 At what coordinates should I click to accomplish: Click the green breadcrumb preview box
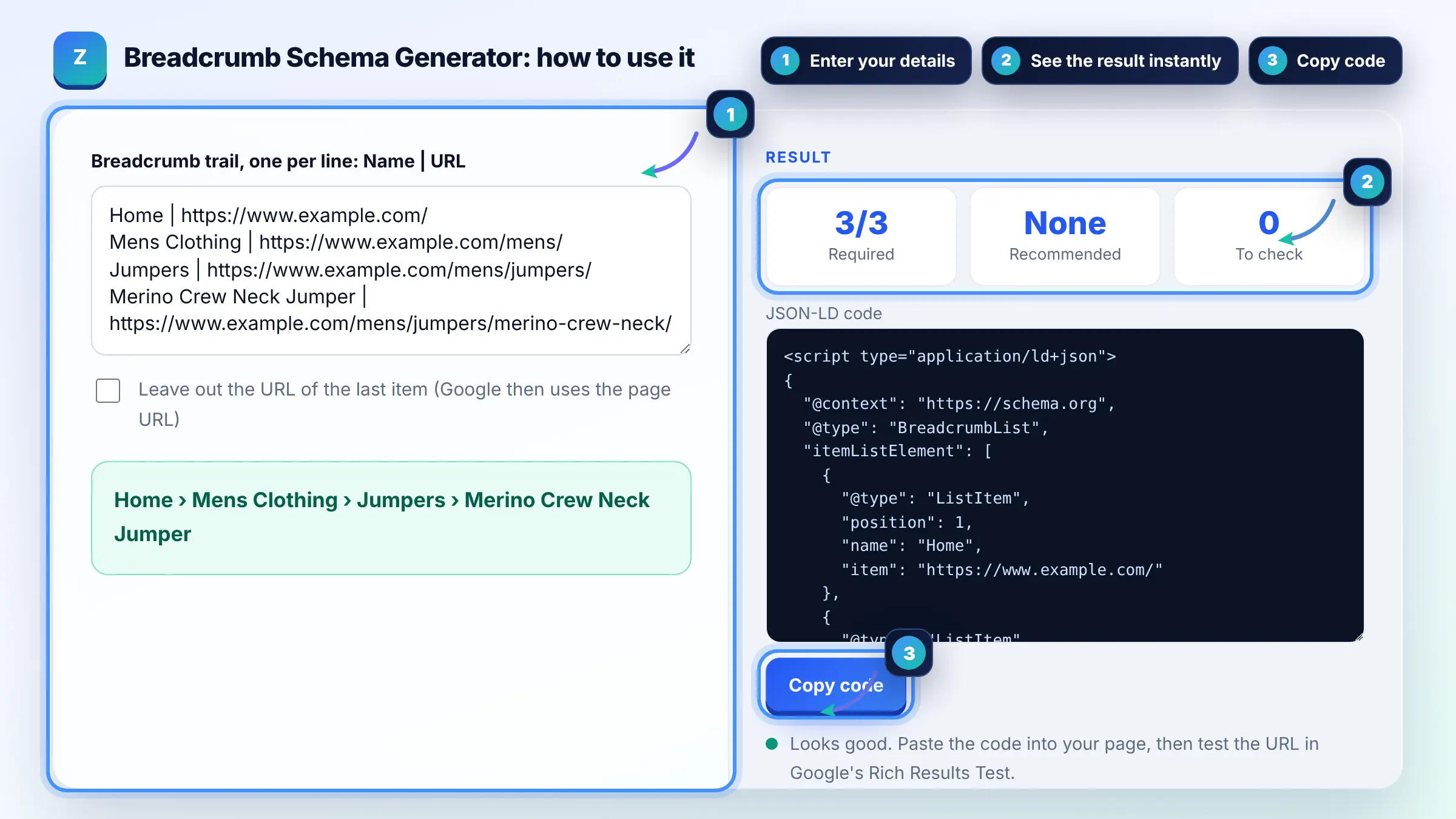[x=391, y=517]
